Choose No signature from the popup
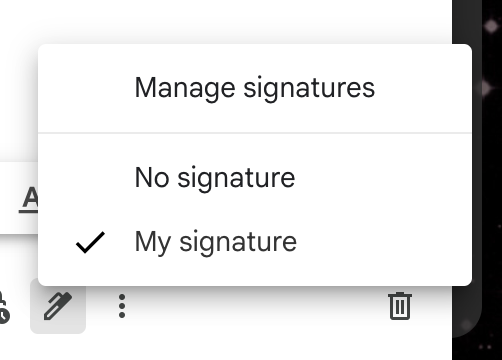502x360 pixels. click(x=255, y=178)
